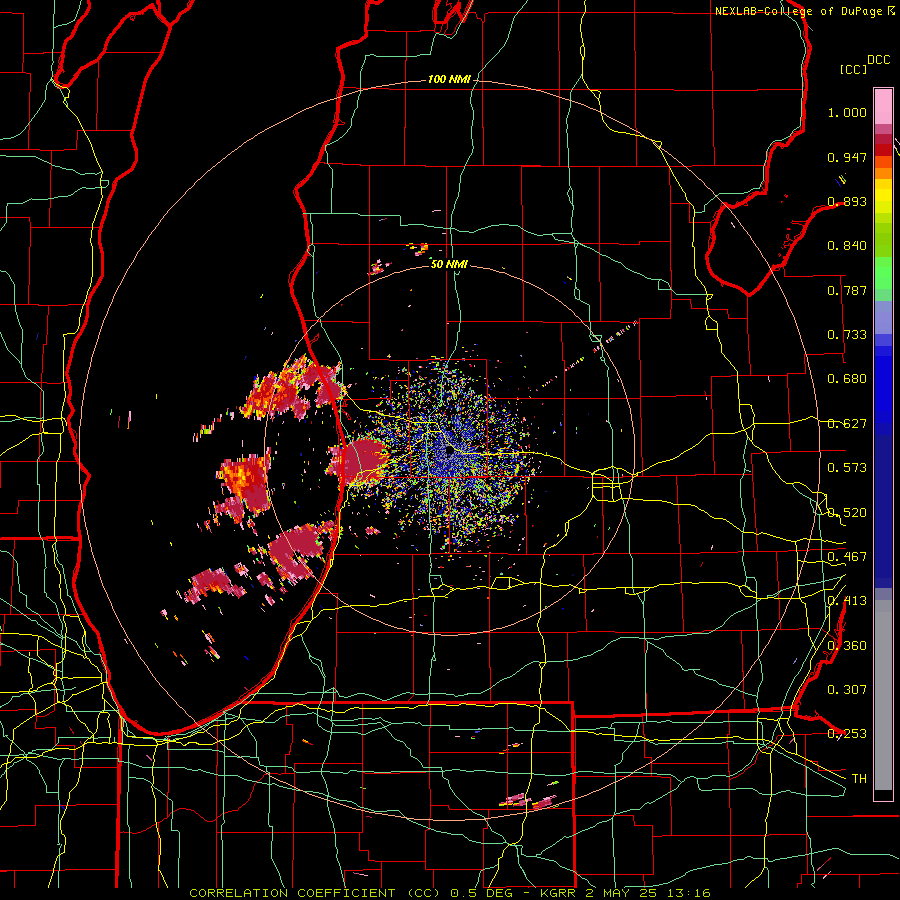Click the 0.733 legend value
Screen dimensions: 900x900
coord(847,335)
